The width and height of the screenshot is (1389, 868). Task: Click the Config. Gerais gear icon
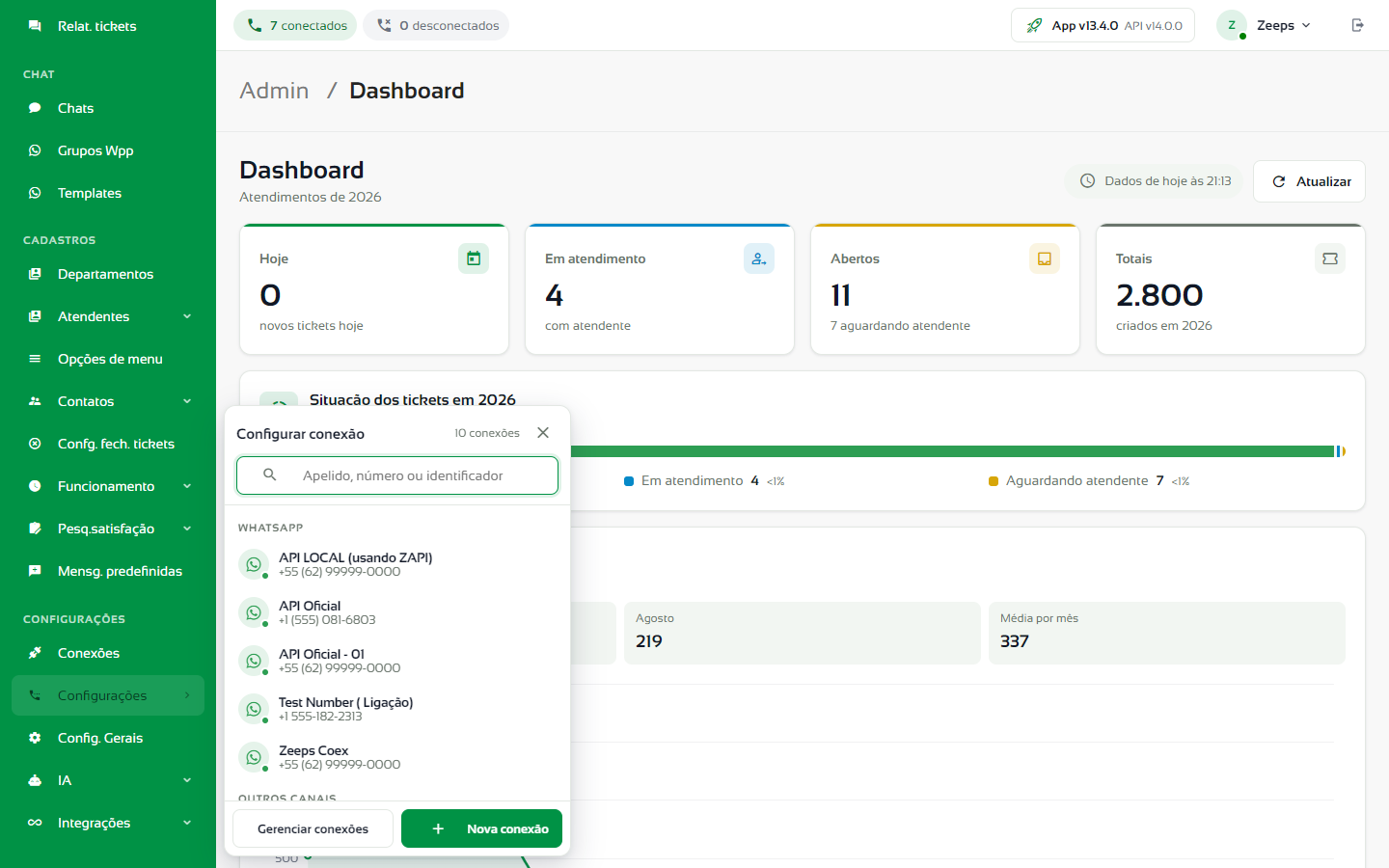[x=35, y=738]
